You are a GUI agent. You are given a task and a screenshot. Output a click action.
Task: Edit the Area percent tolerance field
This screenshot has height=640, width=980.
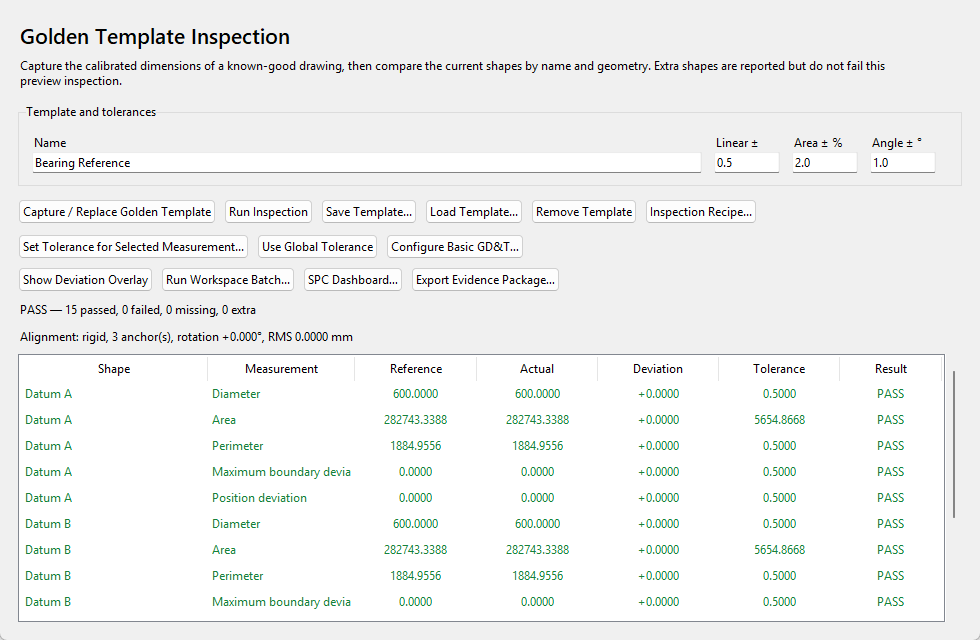point(824,162)
